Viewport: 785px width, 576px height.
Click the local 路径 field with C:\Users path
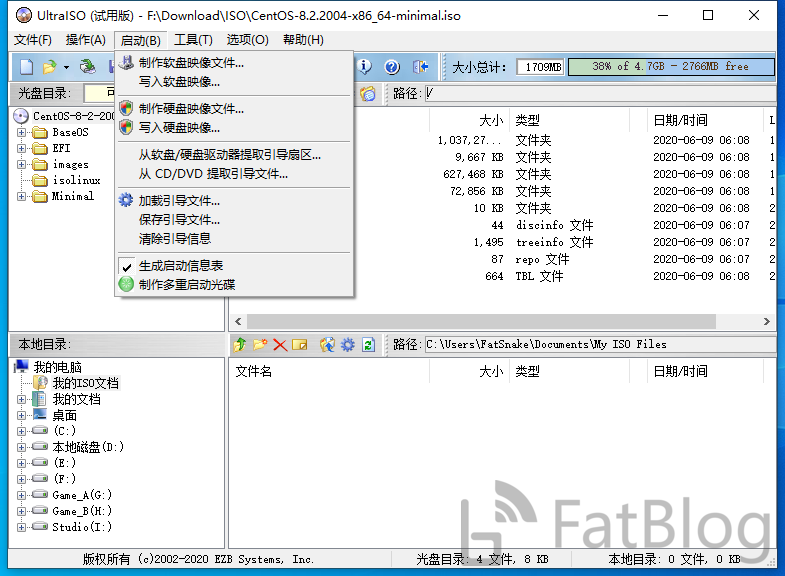click(600, 344)
